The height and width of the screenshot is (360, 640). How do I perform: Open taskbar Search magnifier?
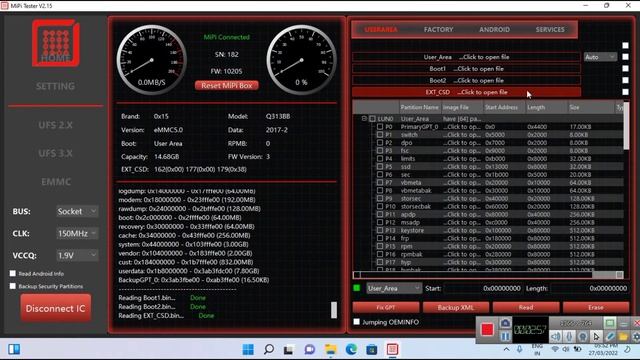pyautogui.click(x=269, y=349)
